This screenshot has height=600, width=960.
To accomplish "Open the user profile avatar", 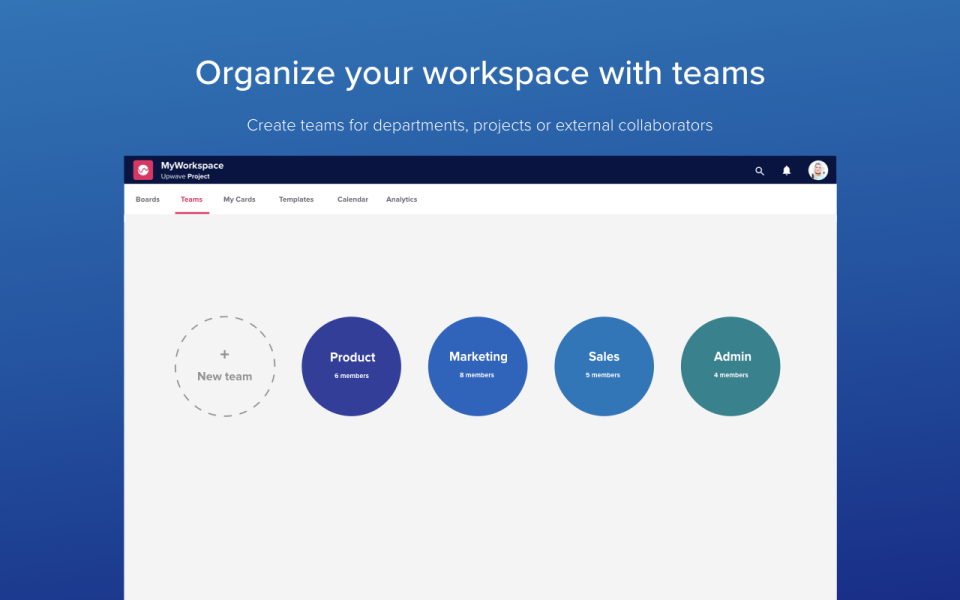I will click(818, 170).
